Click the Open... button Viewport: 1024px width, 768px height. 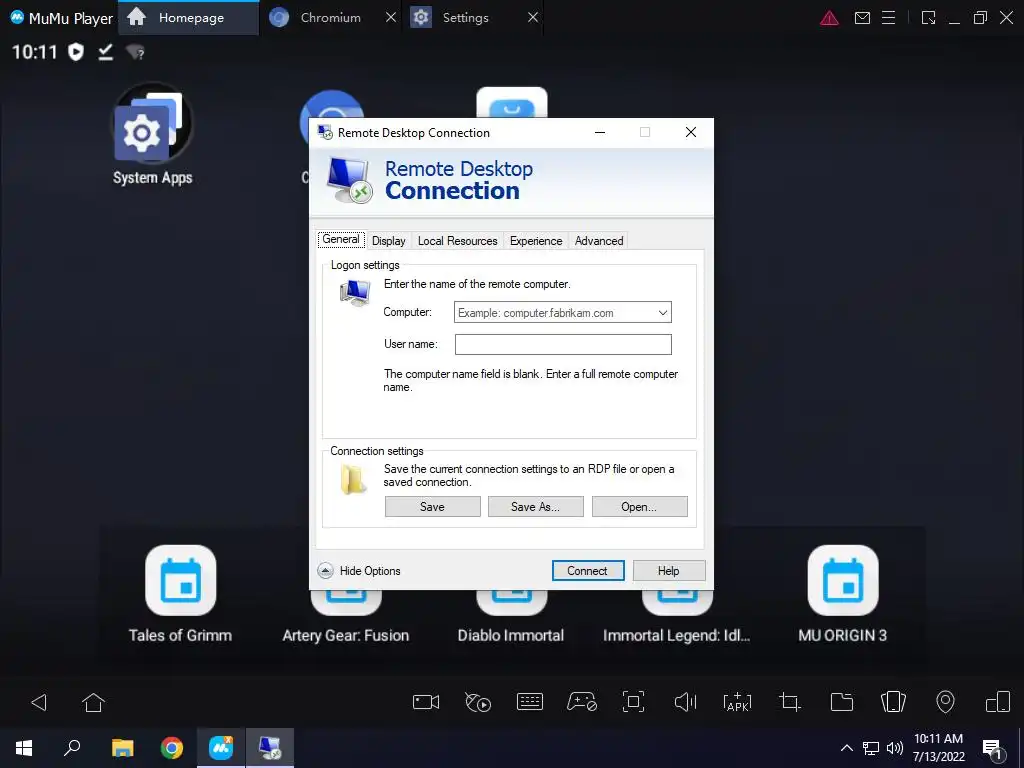tap(639, 507)
